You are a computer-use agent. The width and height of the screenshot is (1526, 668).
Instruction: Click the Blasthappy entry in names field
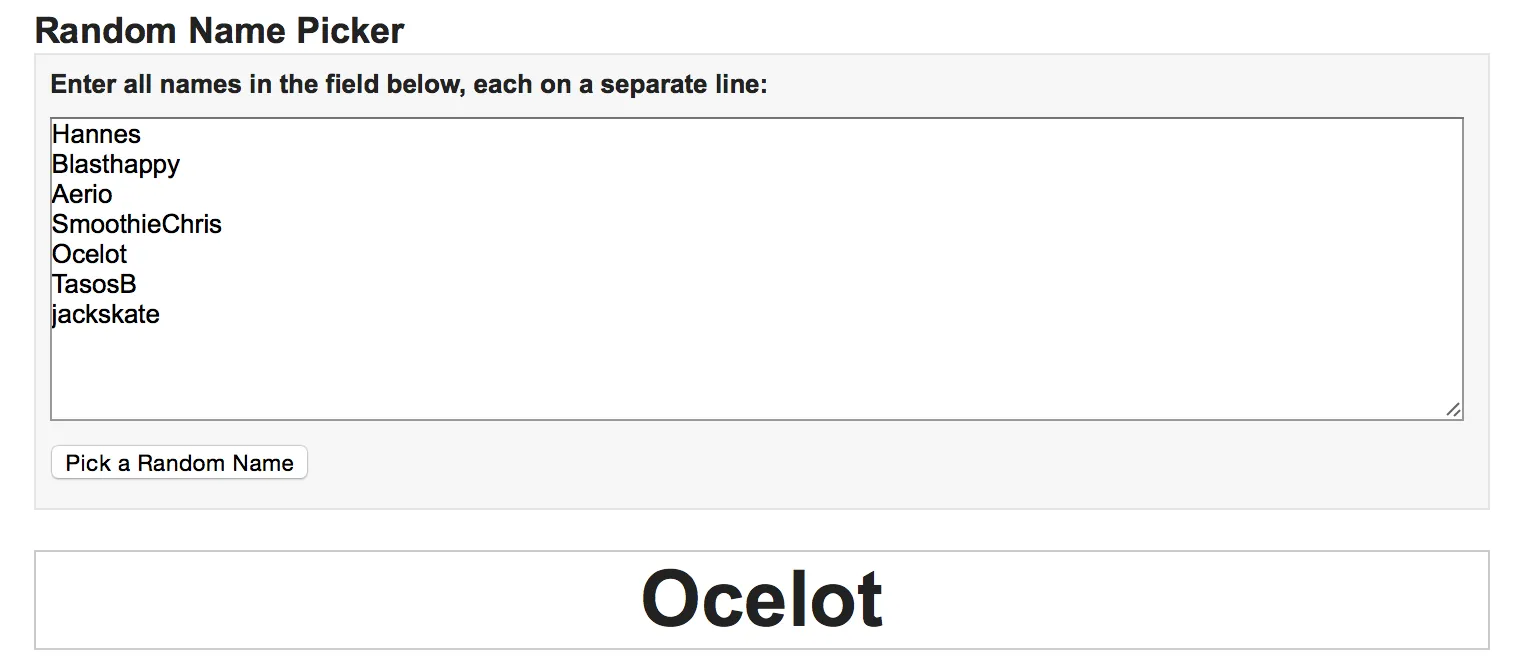coord(116,164)
